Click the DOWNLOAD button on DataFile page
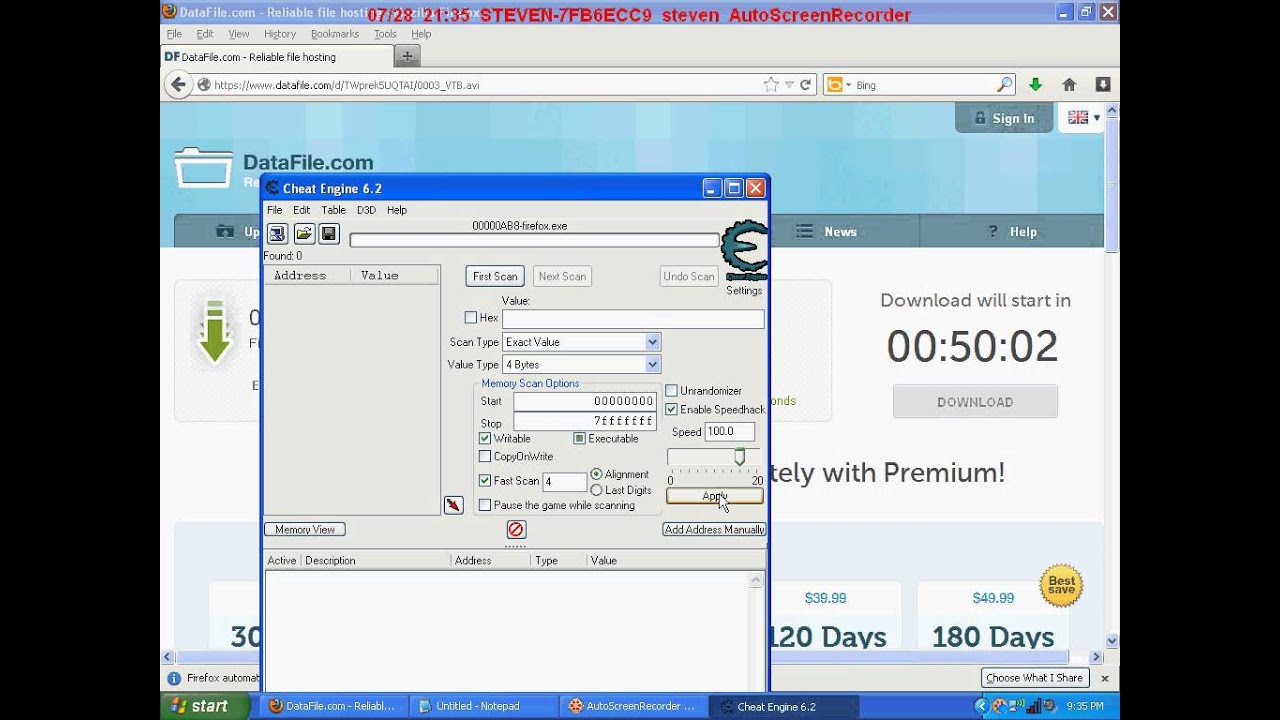 pyautogui.click(x=975, y=402)
